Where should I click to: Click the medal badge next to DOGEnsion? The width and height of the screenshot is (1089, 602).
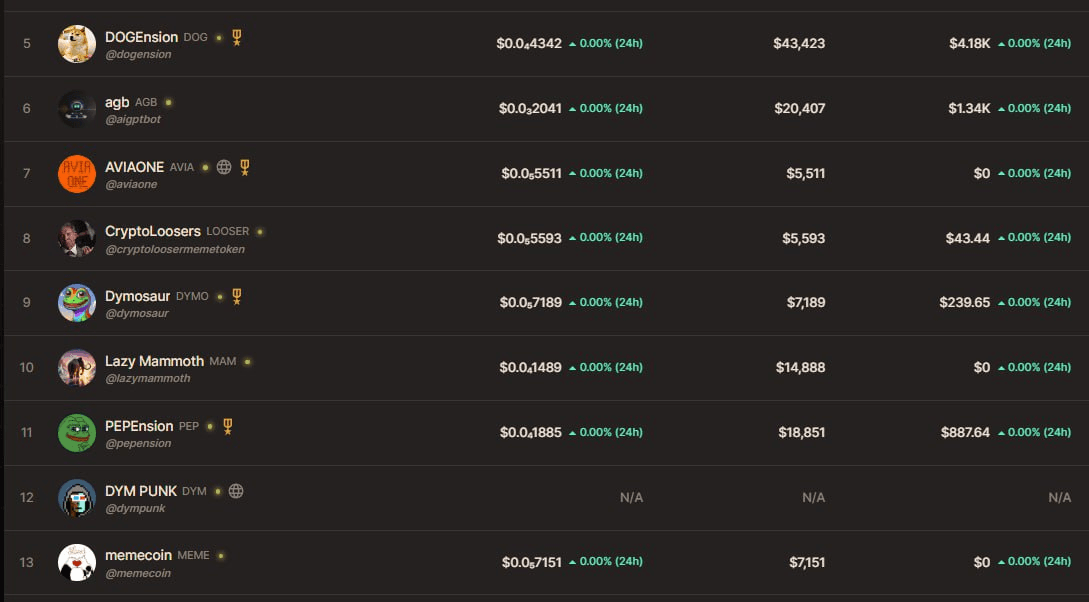click(x=237, y=38)
